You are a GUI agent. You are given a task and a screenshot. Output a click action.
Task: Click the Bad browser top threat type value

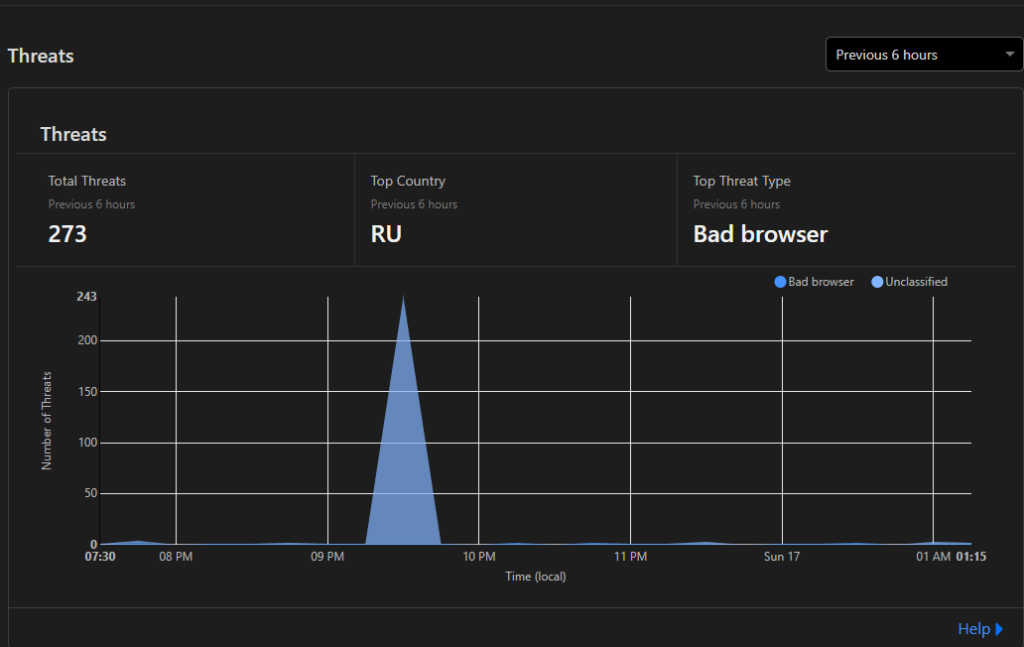pos(760,235)
